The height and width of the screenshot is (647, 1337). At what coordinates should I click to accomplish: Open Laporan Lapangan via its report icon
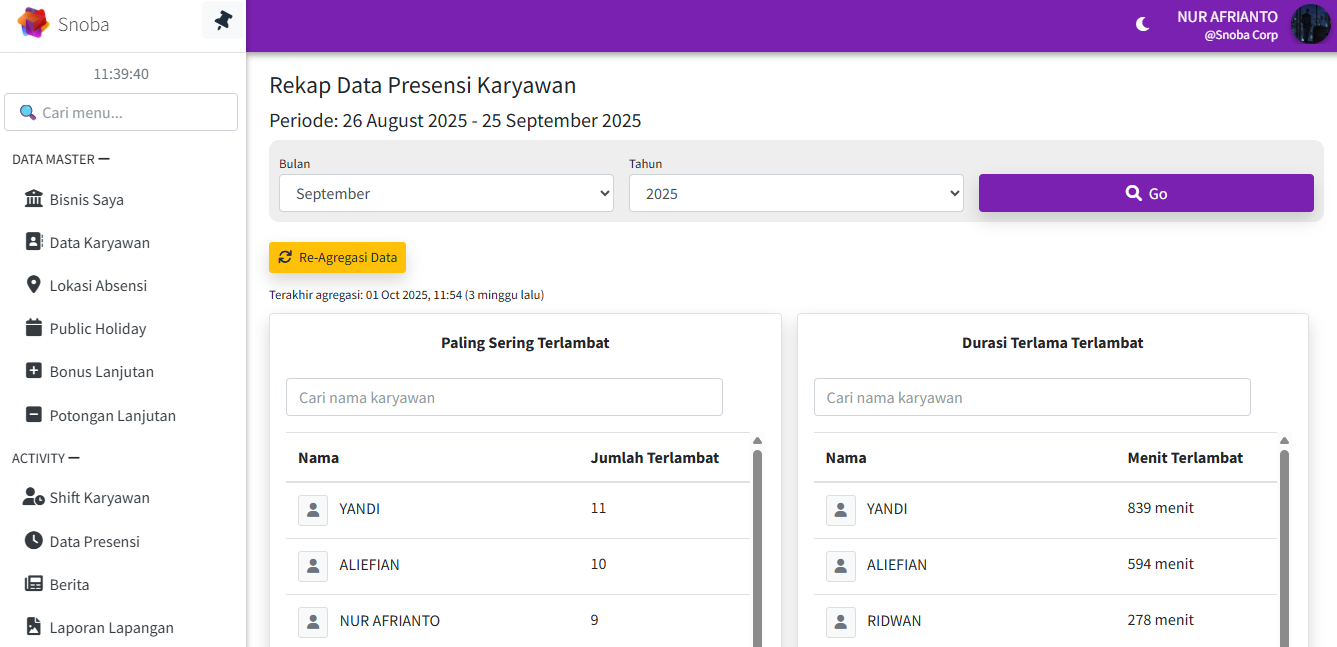[31, 627]
